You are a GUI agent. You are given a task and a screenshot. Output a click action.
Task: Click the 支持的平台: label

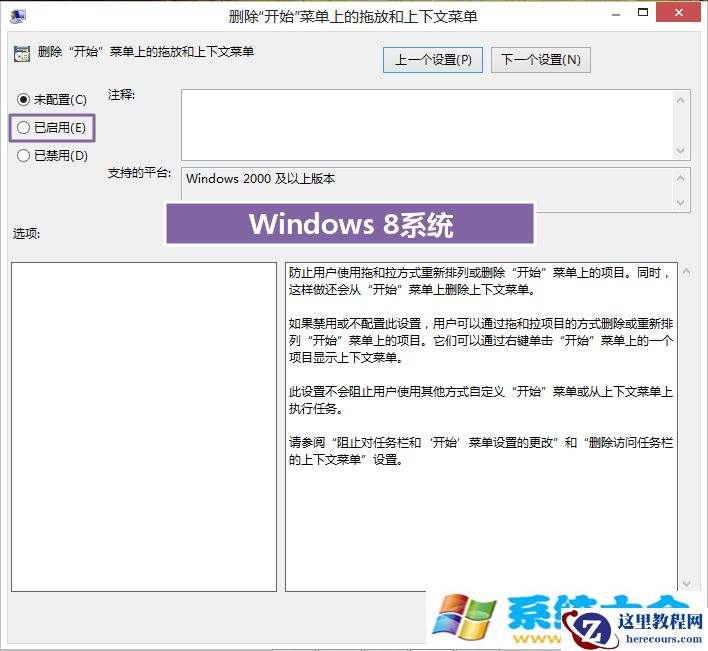140,173
